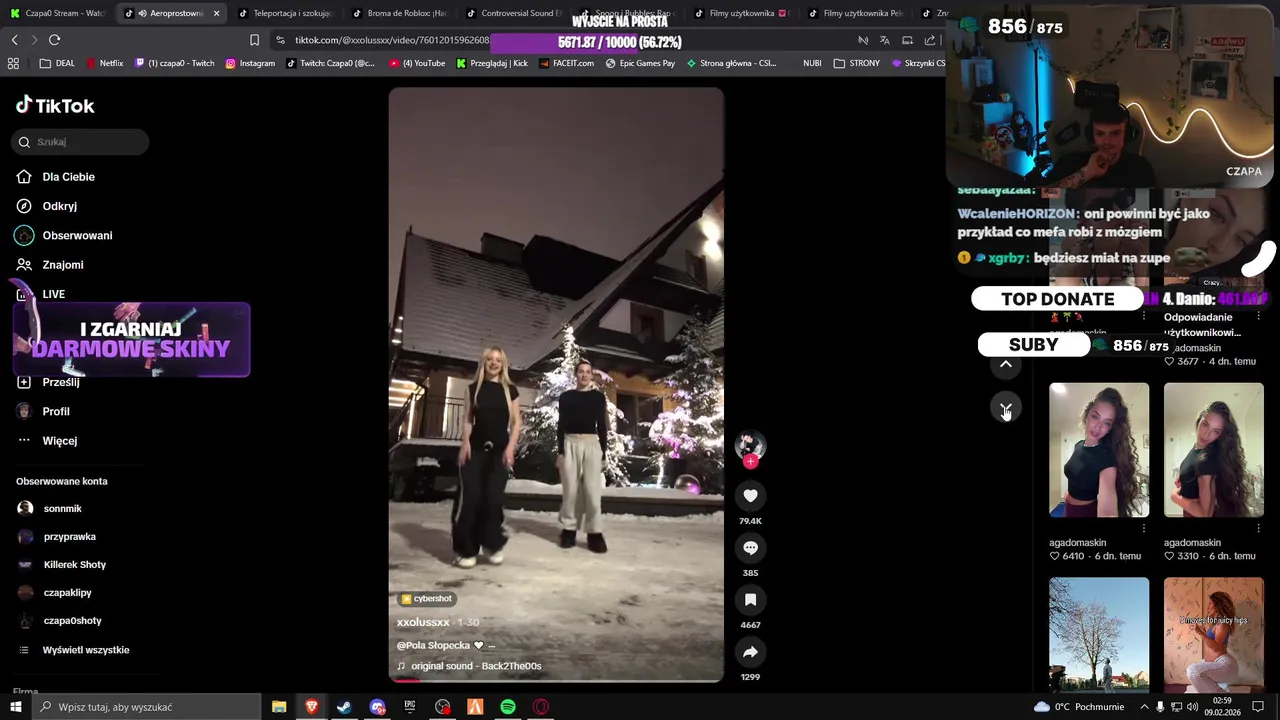Expand the system tray hidden icons
Image resolution: width=1280 pixels, height=720 pixels.
coord(1144,707)
